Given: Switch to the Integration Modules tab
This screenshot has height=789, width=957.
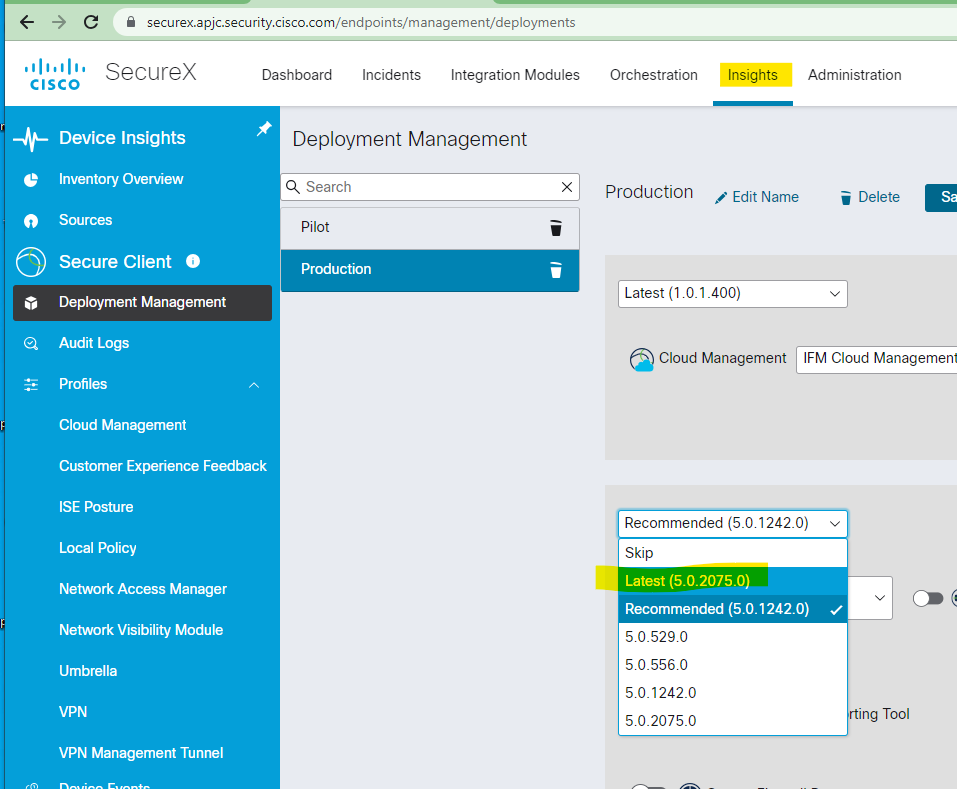Looking at the screenshot, I should point(514,75).
